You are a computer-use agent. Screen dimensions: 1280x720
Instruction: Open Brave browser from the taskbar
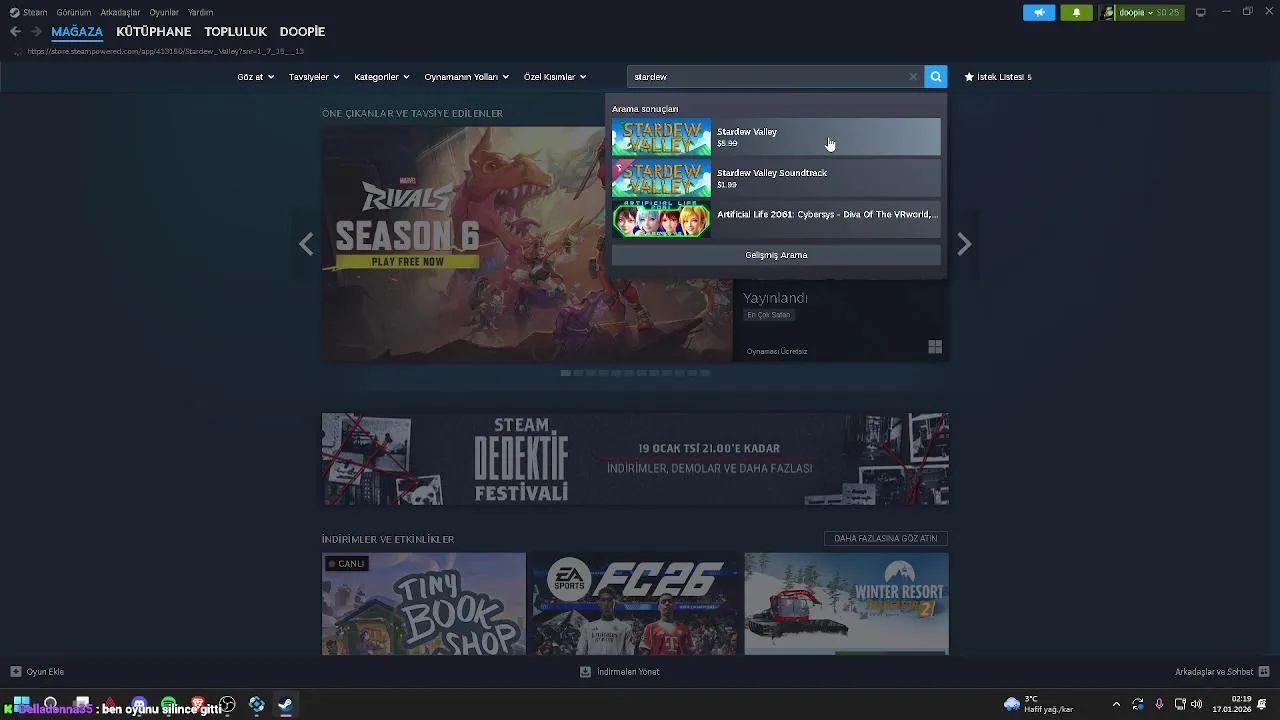click(x=198, y=705)
